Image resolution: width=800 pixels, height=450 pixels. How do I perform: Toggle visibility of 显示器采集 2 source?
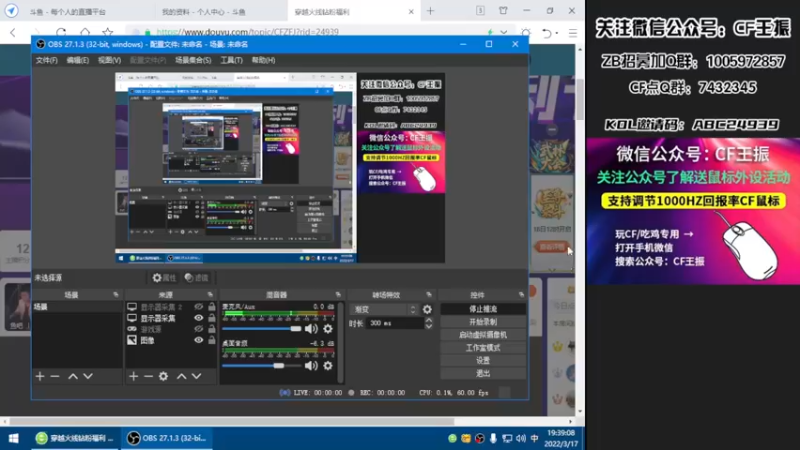pyautogui.click(x=198, y=307)
